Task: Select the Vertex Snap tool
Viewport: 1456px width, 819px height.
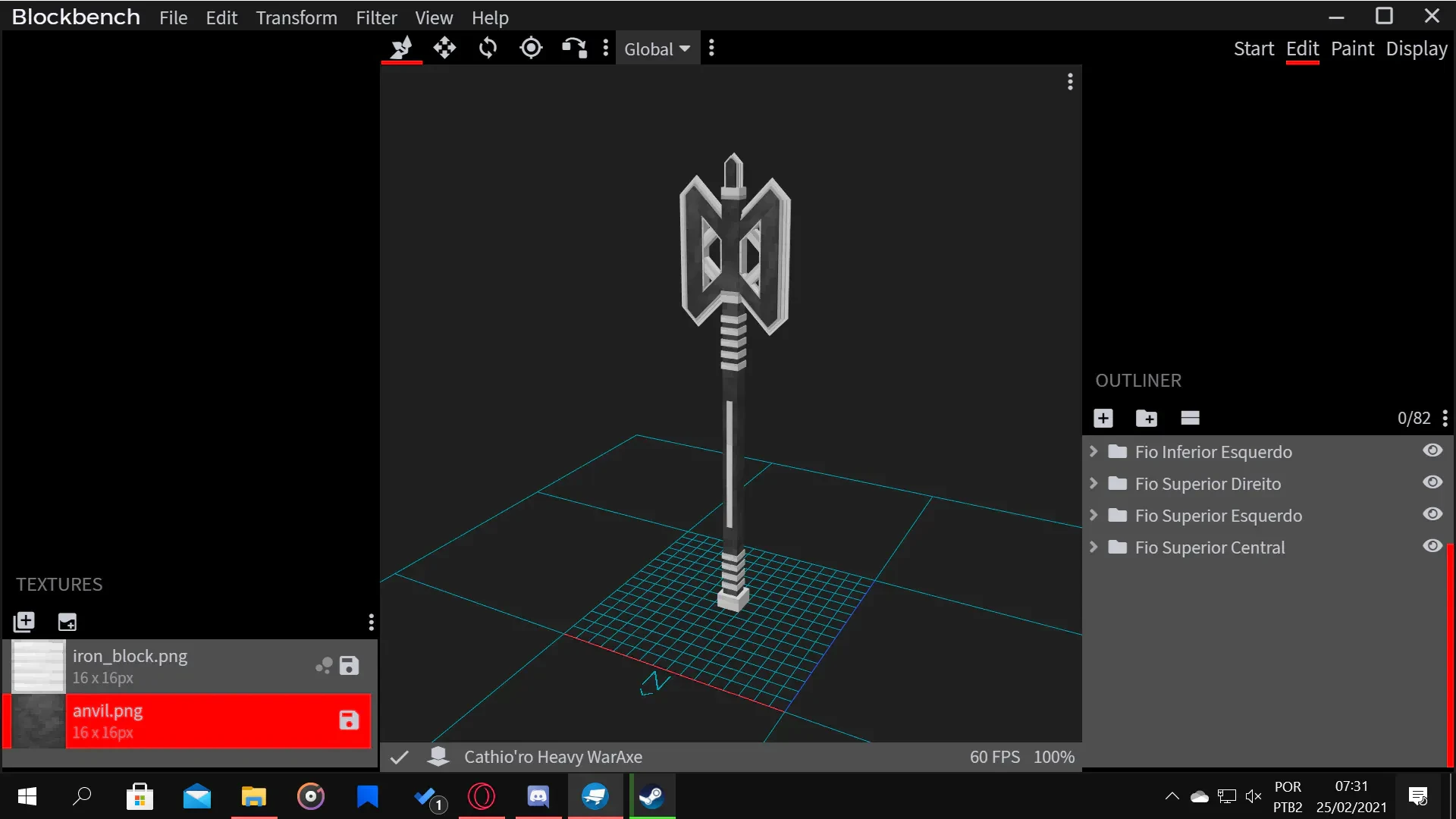Action: point(574,49)
